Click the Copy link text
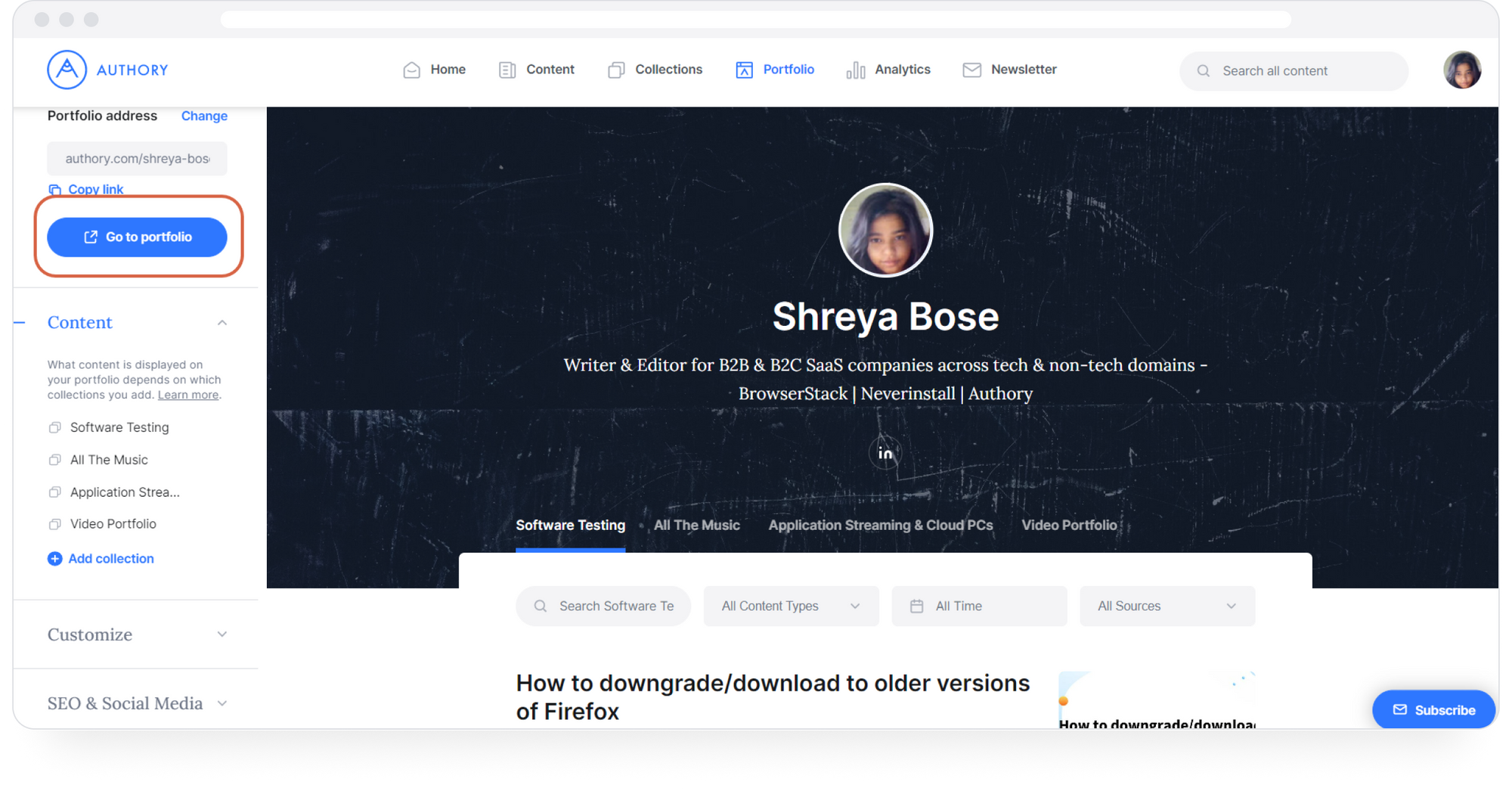 [95, 190]
